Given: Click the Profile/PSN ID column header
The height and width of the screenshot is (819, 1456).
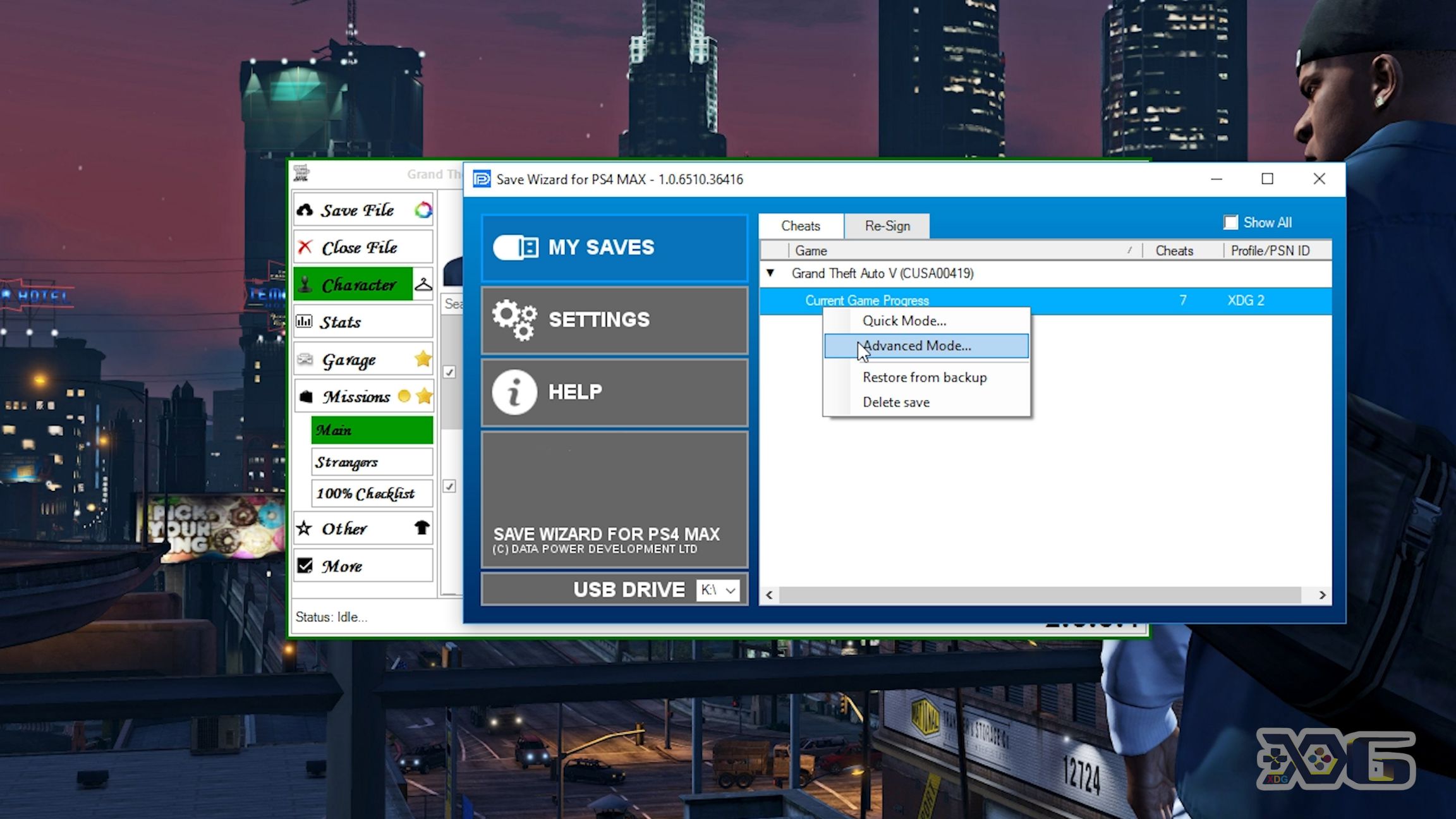Looking at the screenshot, I should 1277,250.
